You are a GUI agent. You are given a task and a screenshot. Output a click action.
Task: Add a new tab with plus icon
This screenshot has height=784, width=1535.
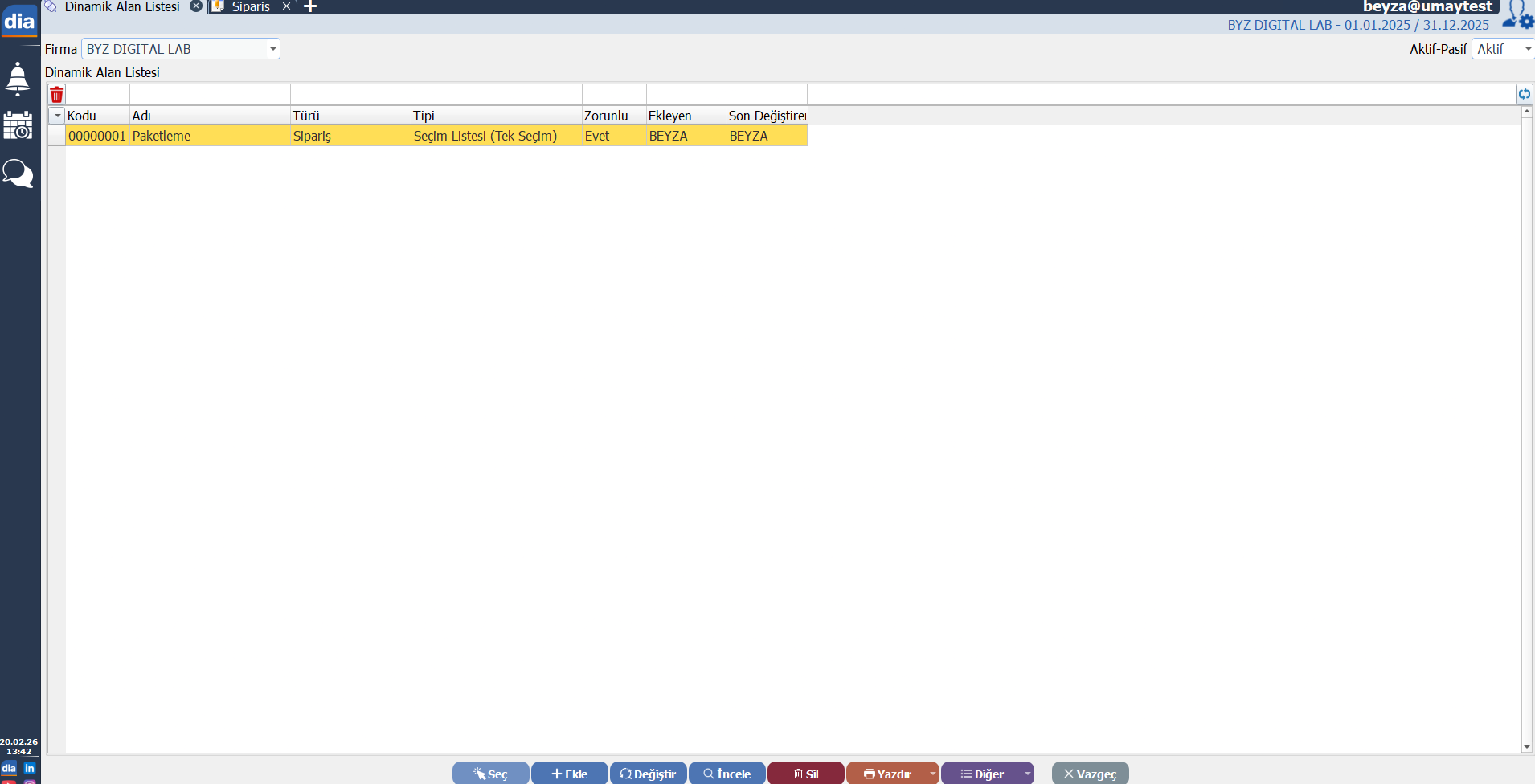tap(310, 7)
